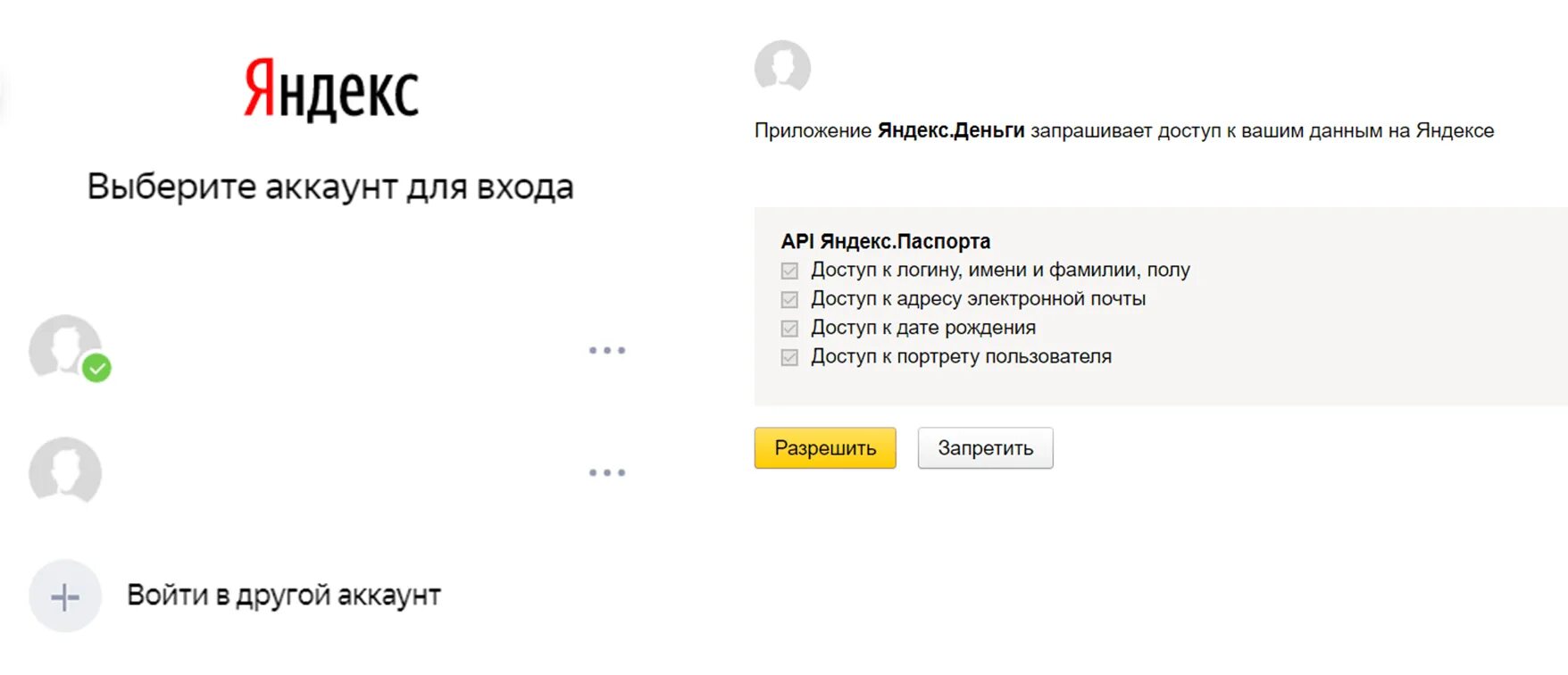Toggle checkbox 'Доступ к логину, имени и фамилии, полу'
This screenshot has height=675, width=1568.
(x=789, y=271)
